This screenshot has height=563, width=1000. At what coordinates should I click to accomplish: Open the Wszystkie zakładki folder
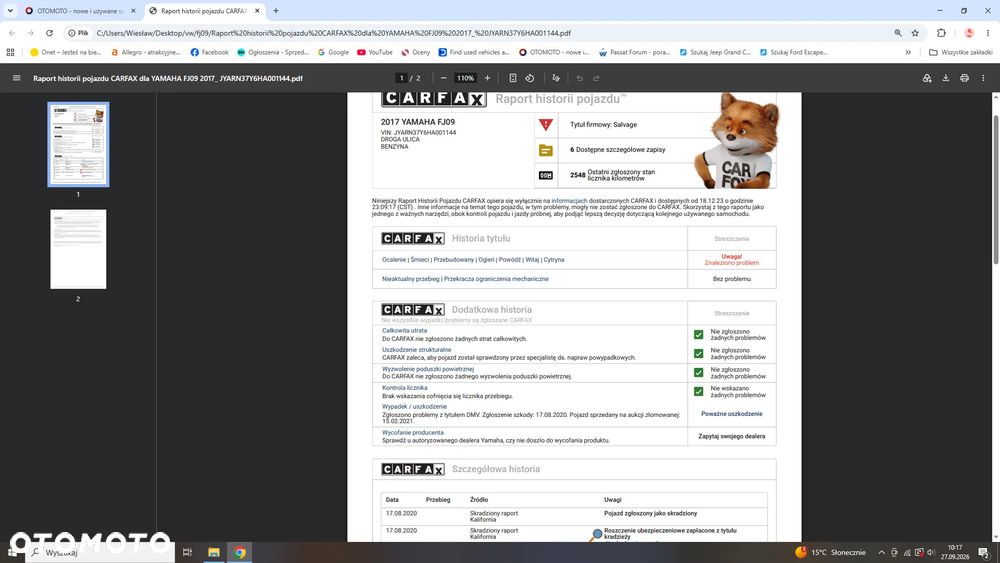[x=960, y=52]
